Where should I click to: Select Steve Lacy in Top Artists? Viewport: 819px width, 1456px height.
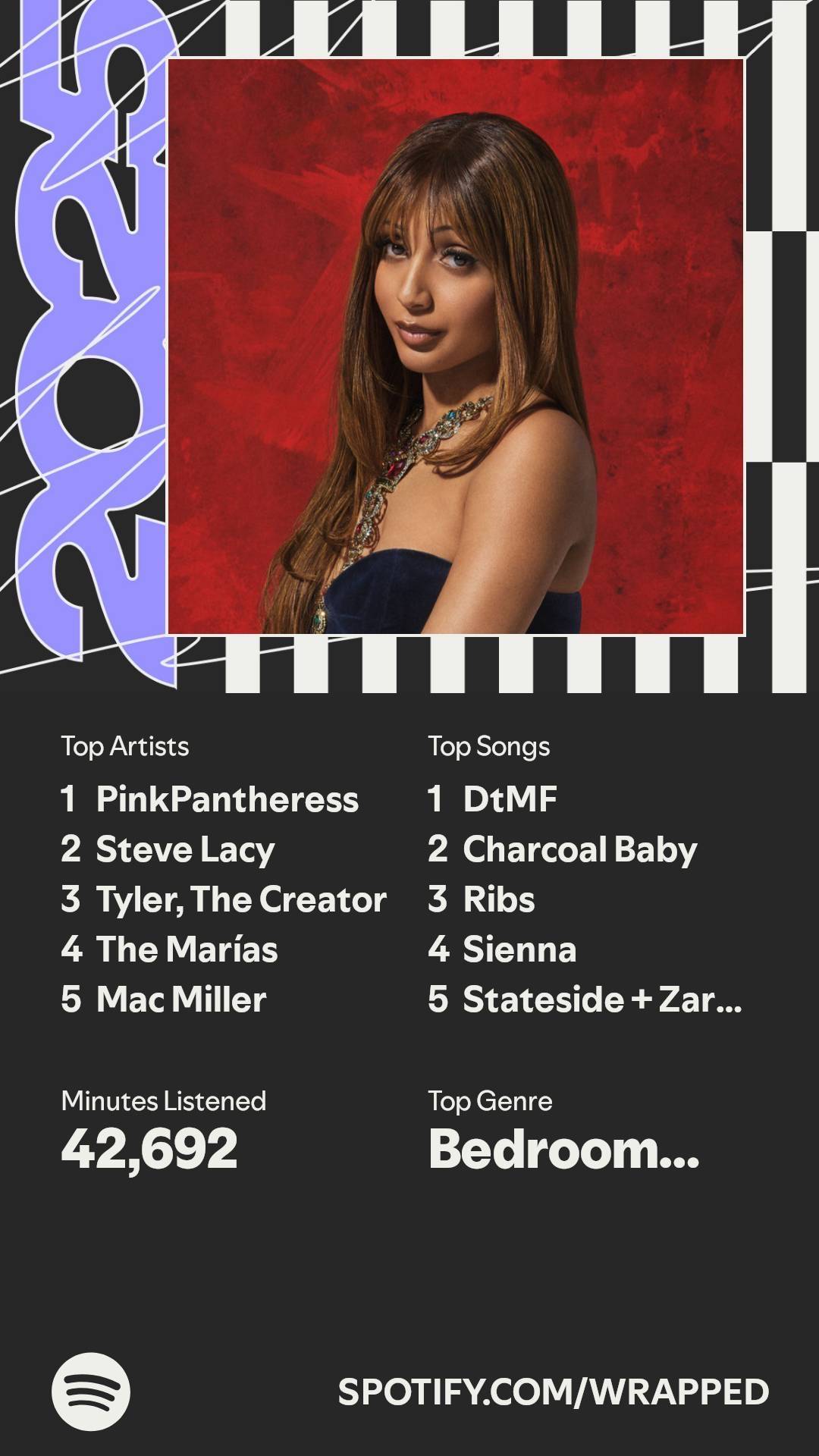185,849
